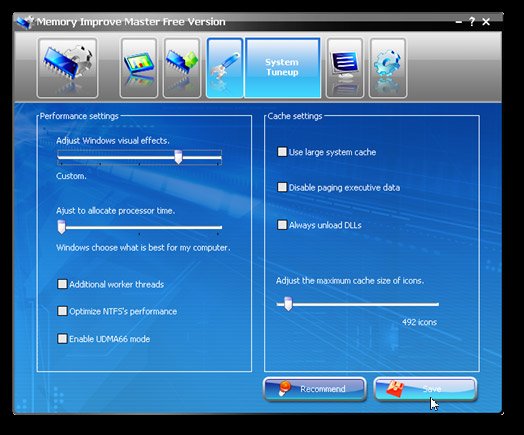The width and height of the screenshot is (524, 435).
Task: Click 'Adjust Windows visual effects.' label
Action: click(113, 141)
